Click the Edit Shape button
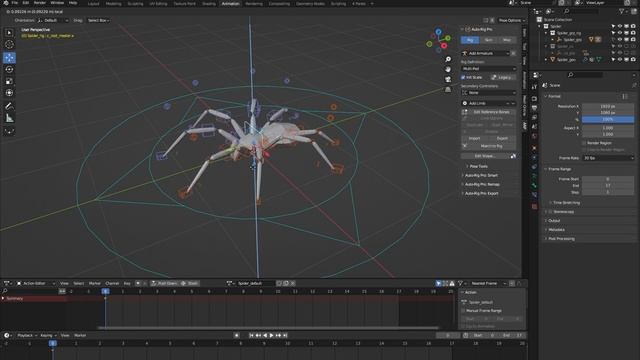640x360 pixels. 485,156
